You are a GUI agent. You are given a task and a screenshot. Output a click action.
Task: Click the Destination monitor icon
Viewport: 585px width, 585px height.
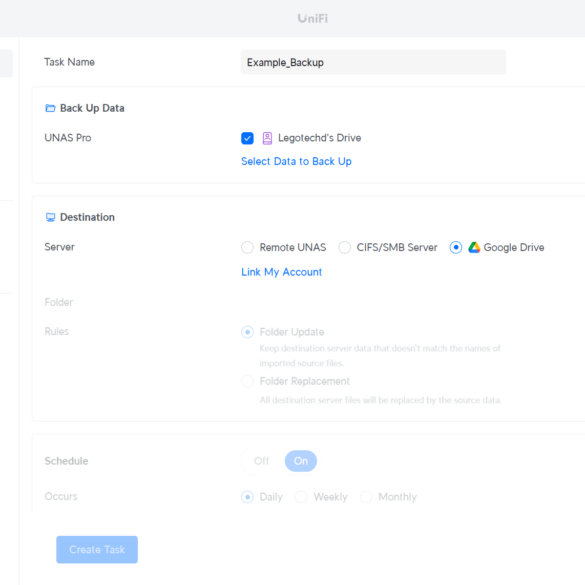pyautogui.click(x=50, y=217)
